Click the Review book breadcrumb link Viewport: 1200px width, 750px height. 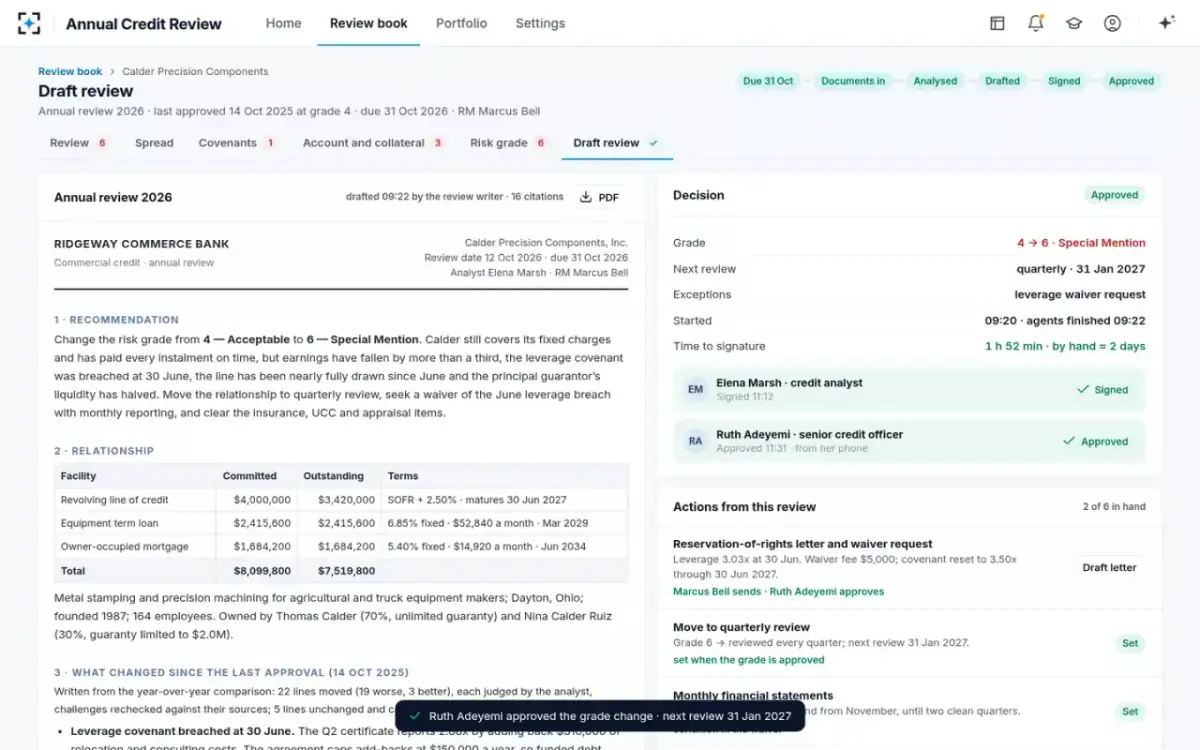(70, 72)
